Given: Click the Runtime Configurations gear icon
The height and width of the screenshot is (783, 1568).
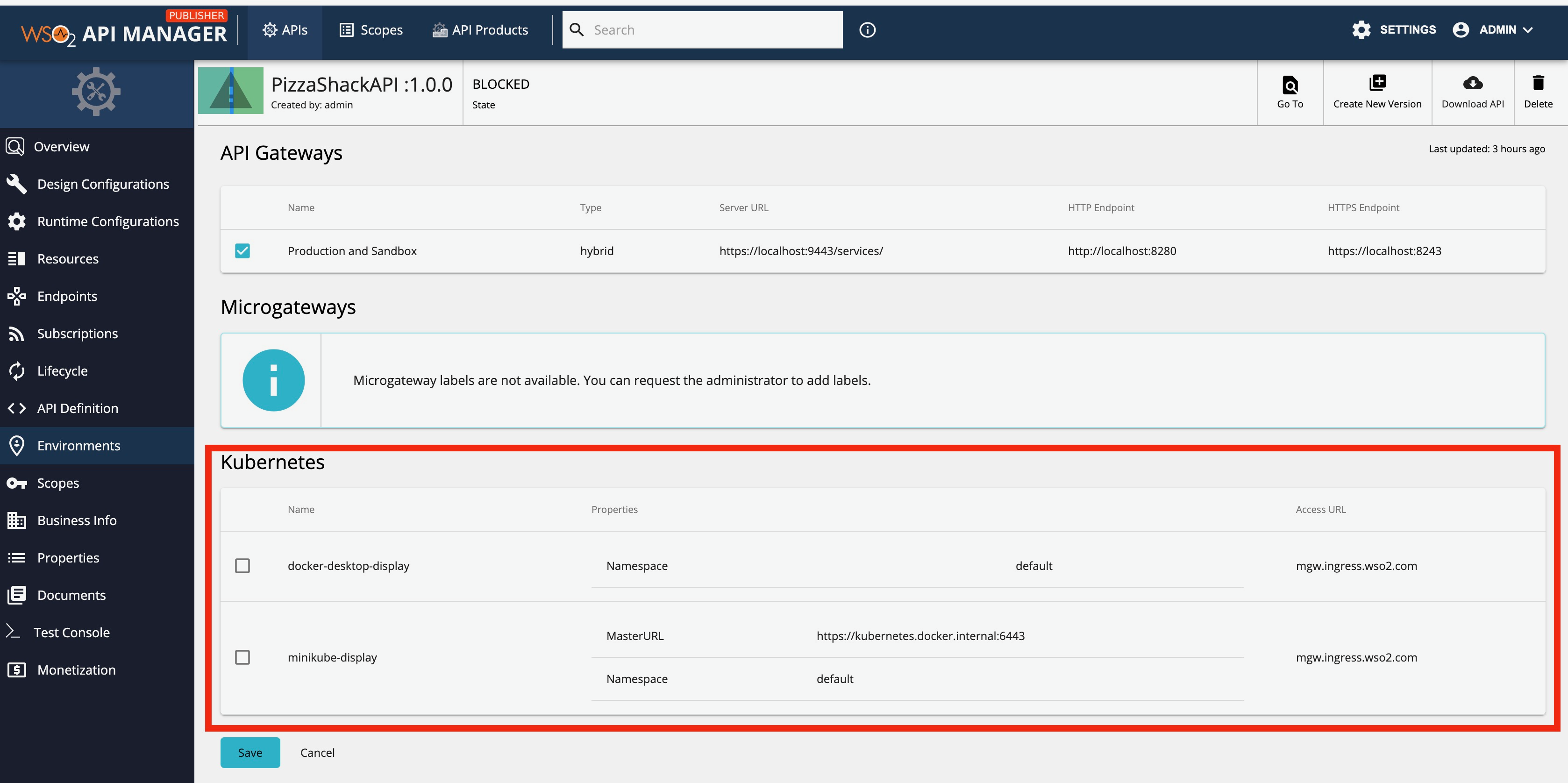Looking at the screenshot, I should (x=16, y=221).
